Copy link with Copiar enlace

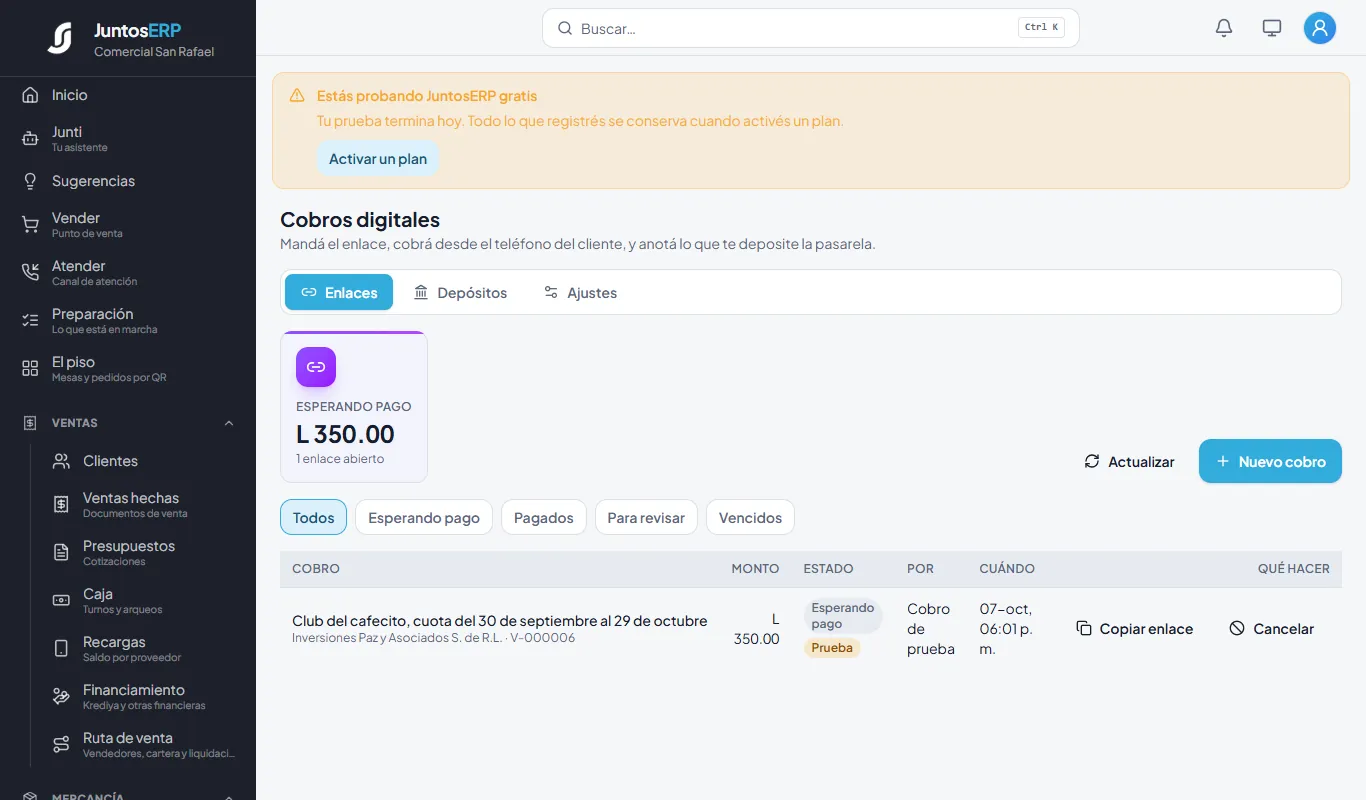[x=1135, y=628]
